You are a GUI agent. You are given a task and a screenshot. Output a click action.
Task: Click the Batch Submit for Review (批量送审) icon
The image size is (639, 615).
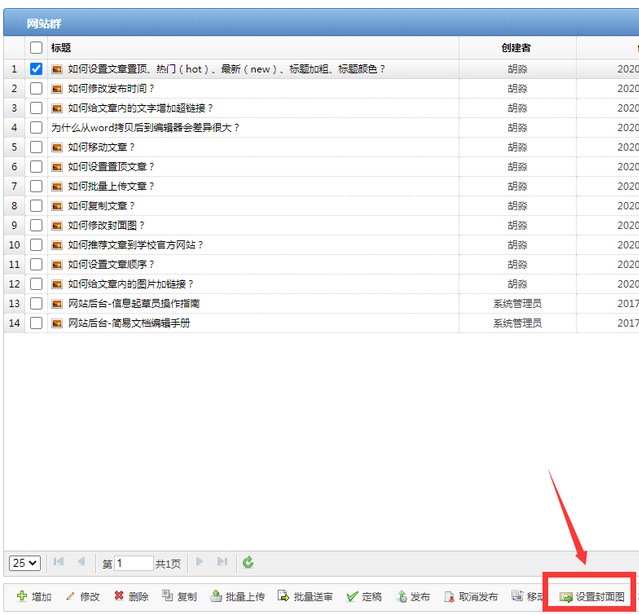[283, 597]
